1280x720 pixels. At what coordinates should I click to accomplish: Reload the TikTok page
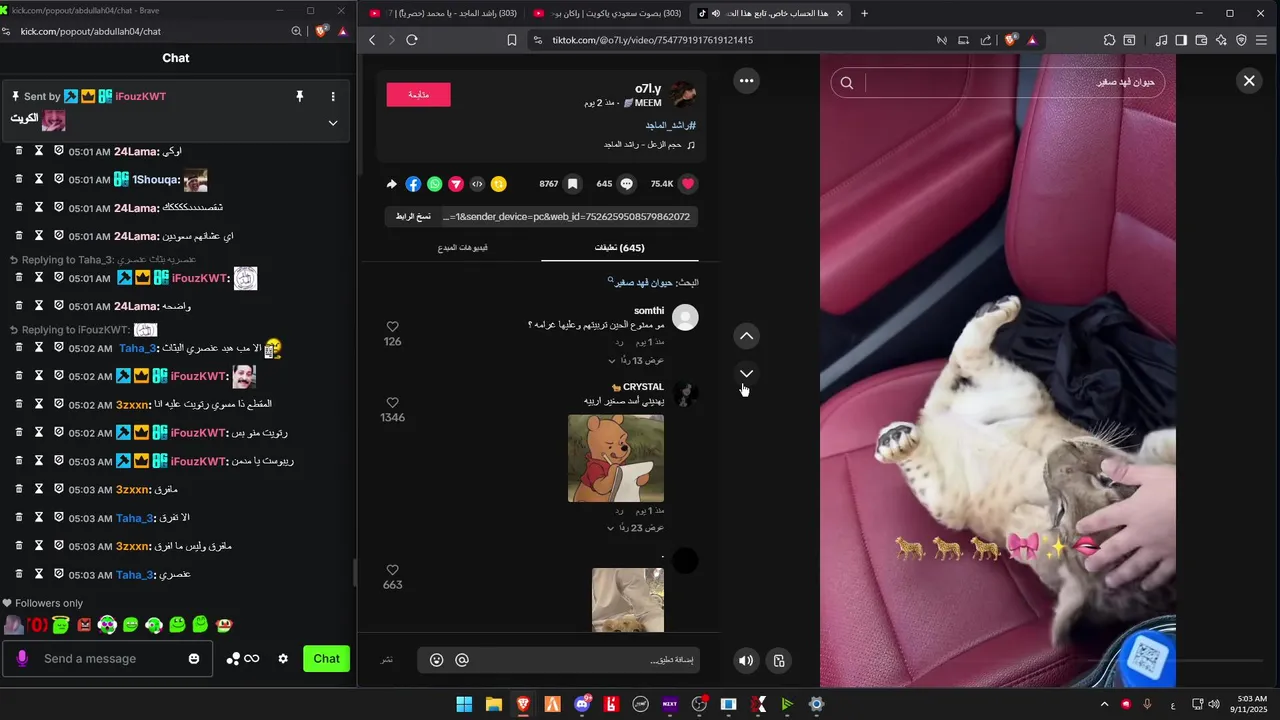411,40
